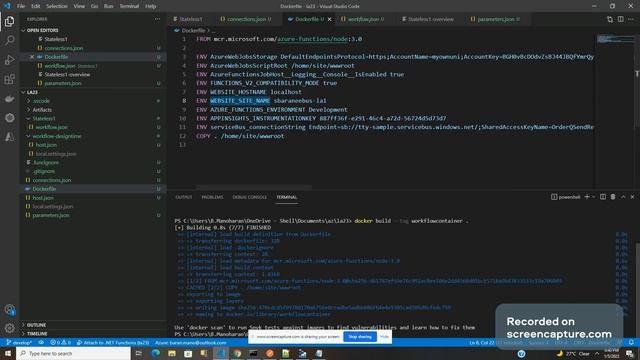Click Attach to .NET Functions in status bar
The image size is (640, 360).
113,343
